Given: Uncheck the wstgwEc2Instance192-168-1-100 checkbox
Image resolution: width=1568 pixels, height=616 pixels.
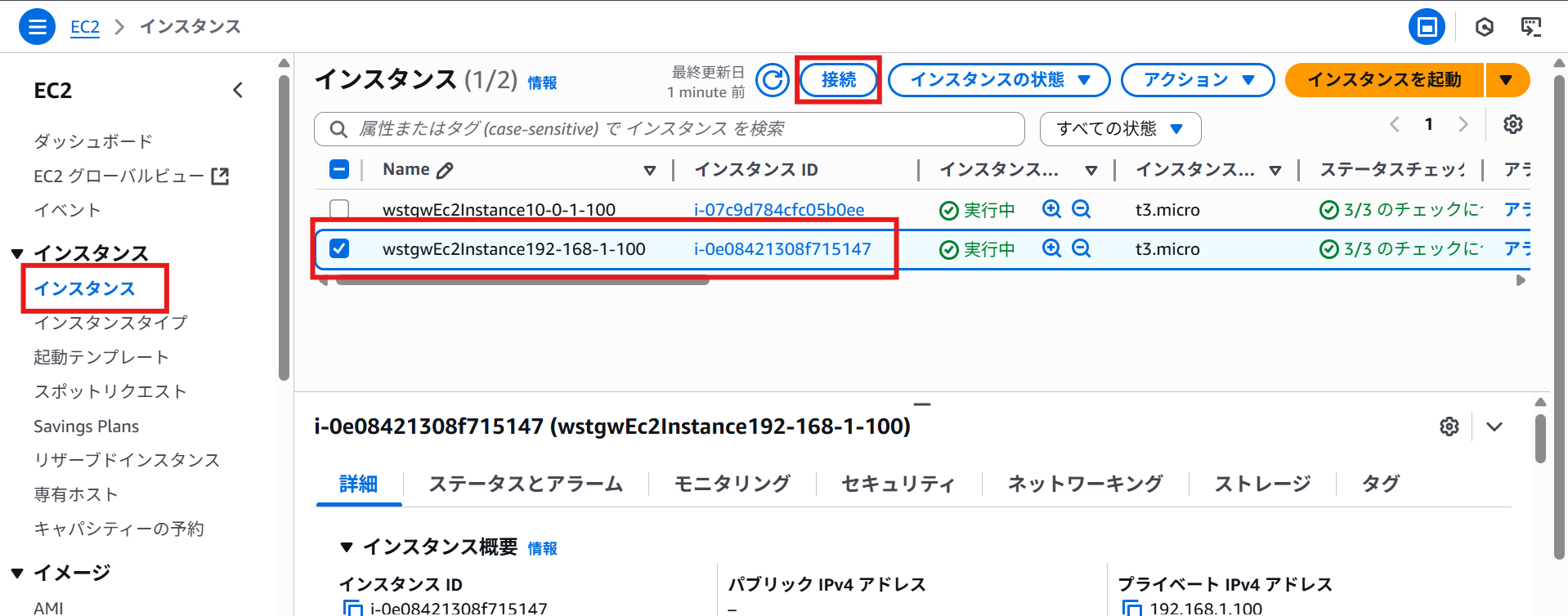Looking at the screenshot, I should point(339,248).
